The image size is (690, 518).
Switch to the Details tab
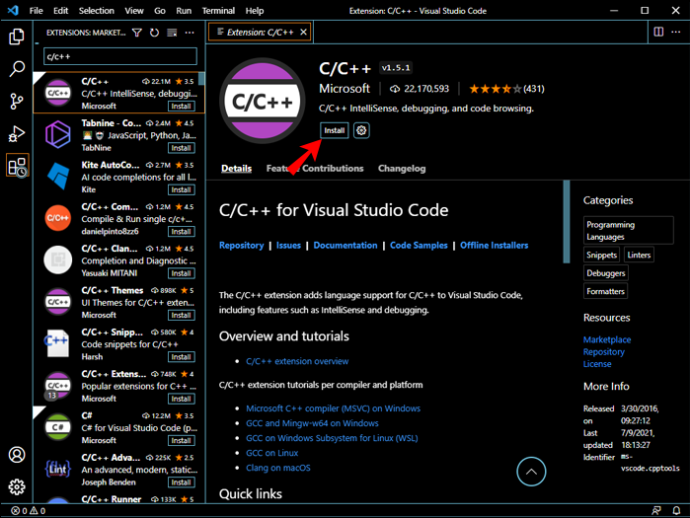point(236,168)
